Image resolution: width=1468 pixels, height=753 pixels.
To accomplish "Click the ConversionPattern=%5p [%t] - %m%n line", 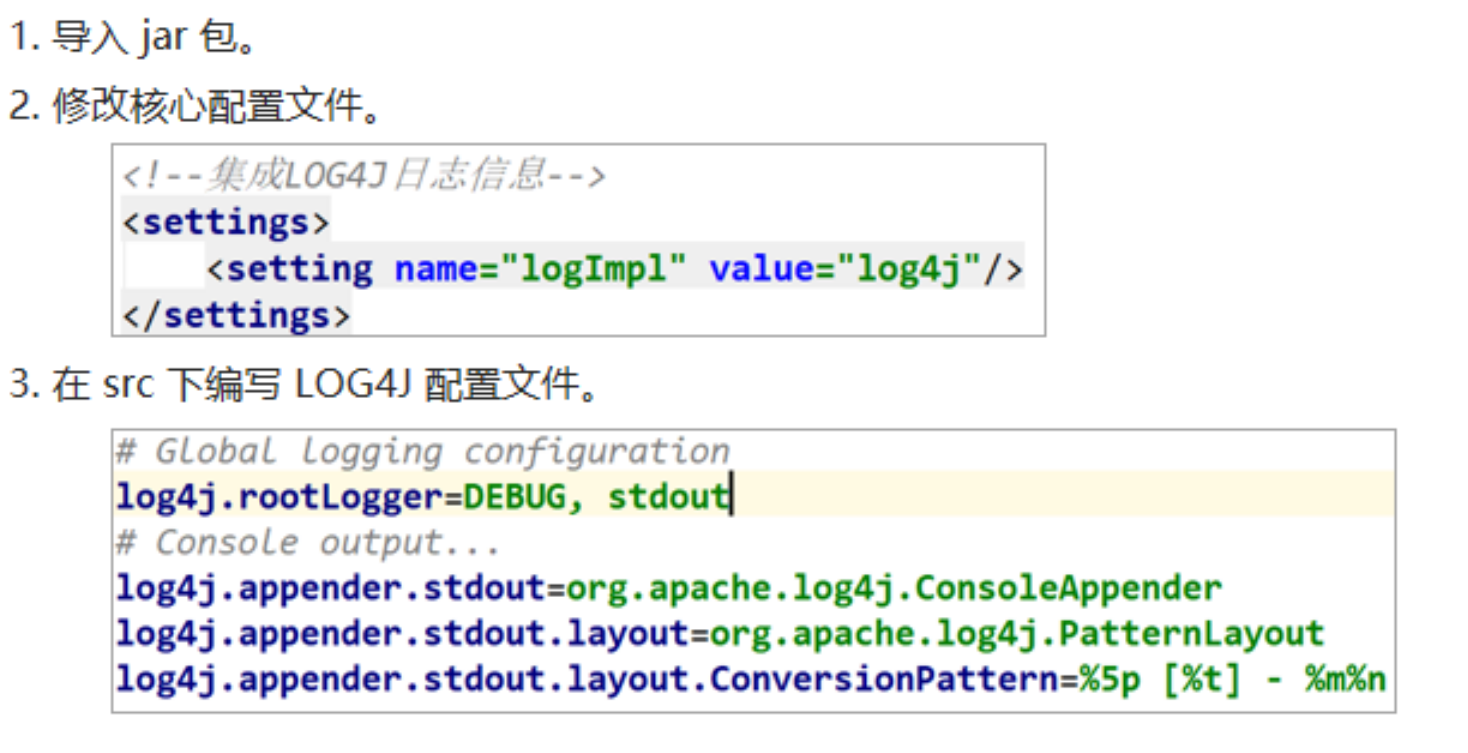I will [x=751, y=680].
